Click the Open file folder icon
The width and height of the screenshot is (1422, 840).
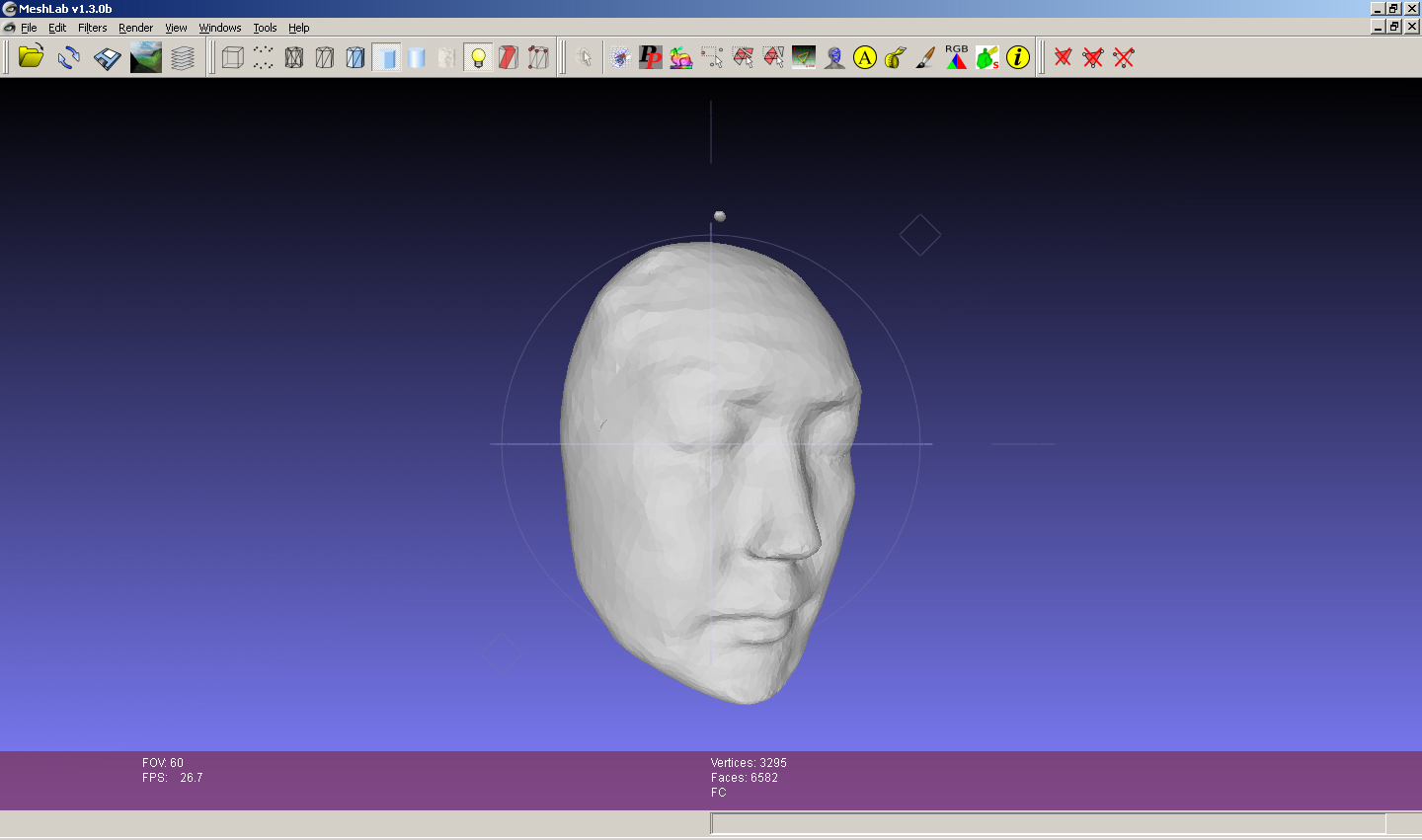click(31, 57)
